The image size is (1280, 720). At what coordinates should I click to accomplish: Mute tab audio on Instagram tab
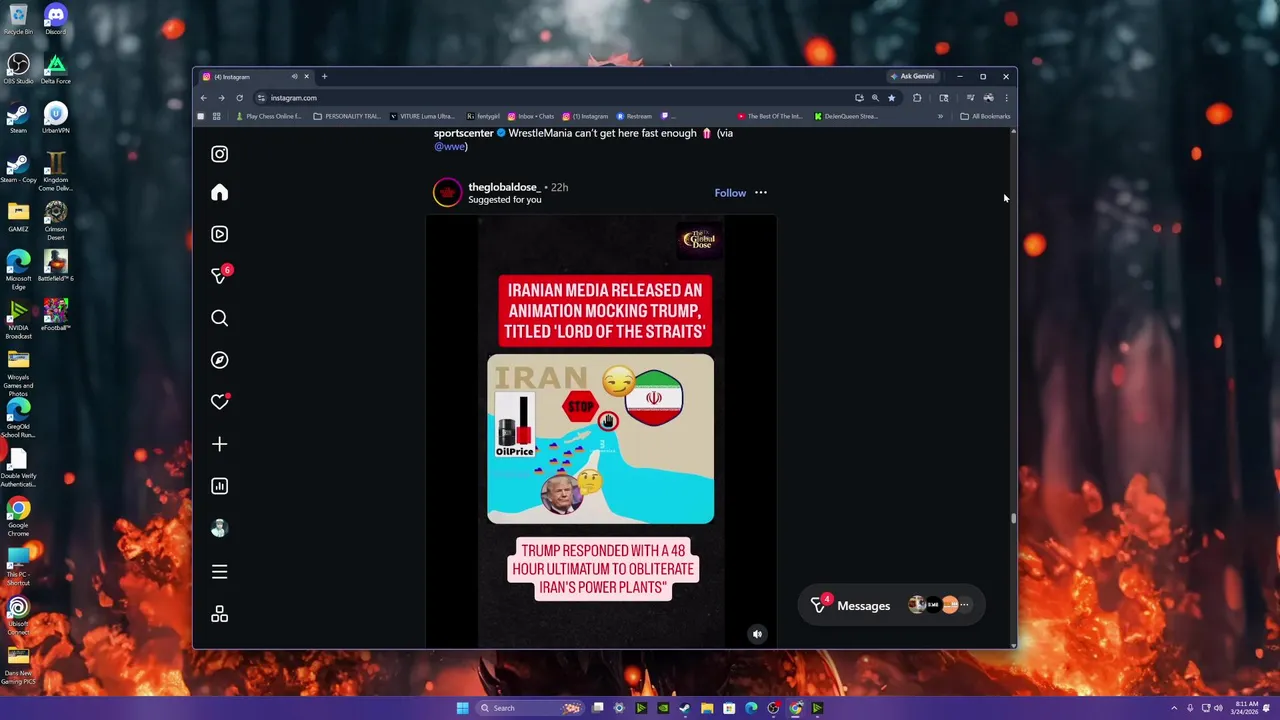[294, 77]
